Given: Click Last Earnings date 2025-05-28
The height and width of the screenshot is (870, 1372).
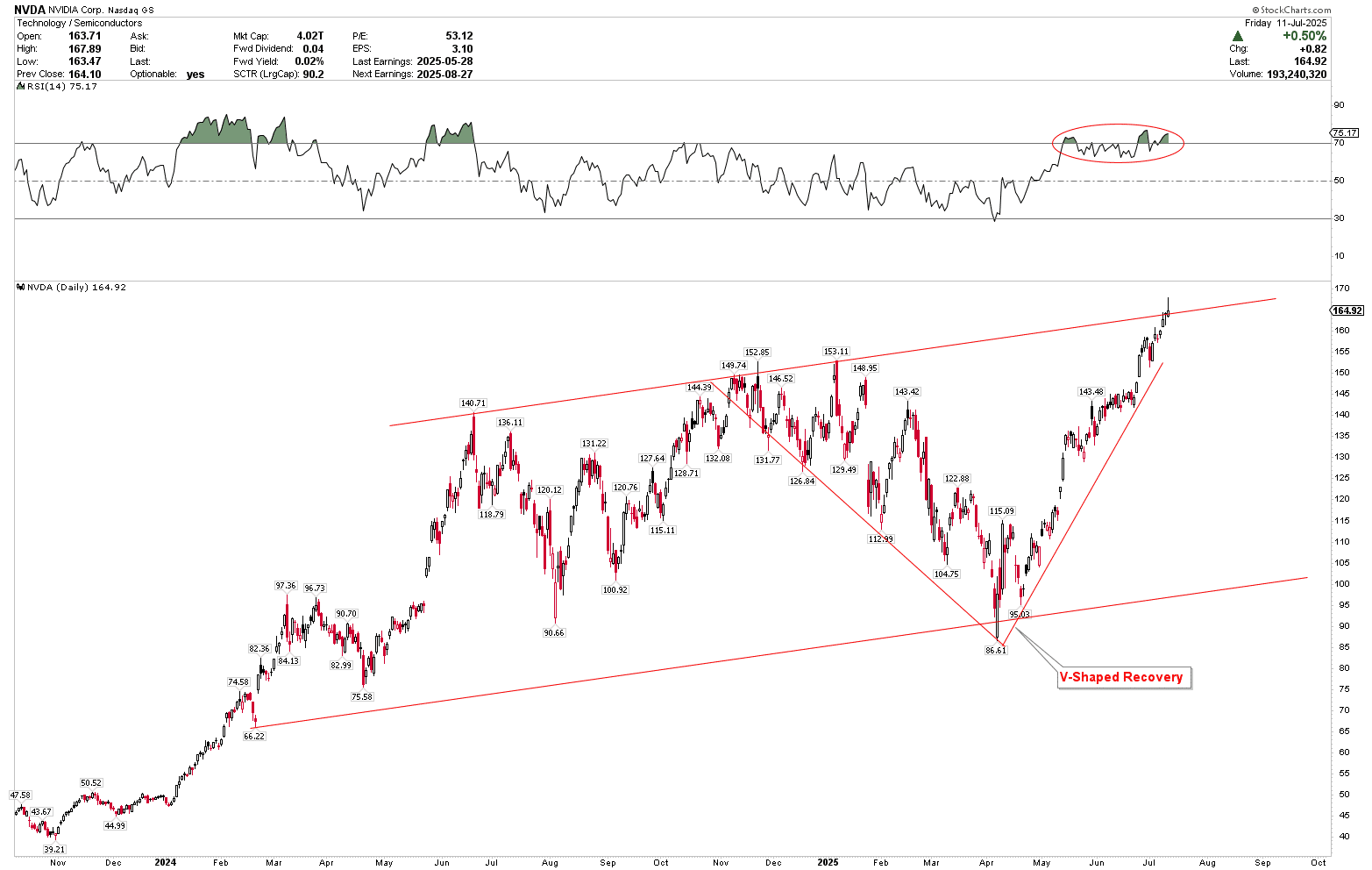Looking at the screenshot, I should point(444,61).
